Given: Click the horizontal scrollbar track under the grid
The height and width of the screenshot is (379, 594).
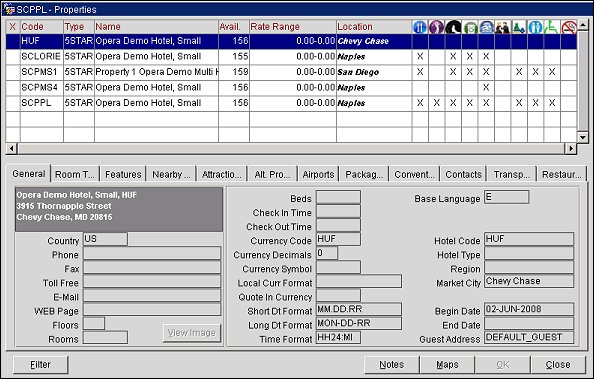Looking at the screenshot, I should (x=291, y=148).
